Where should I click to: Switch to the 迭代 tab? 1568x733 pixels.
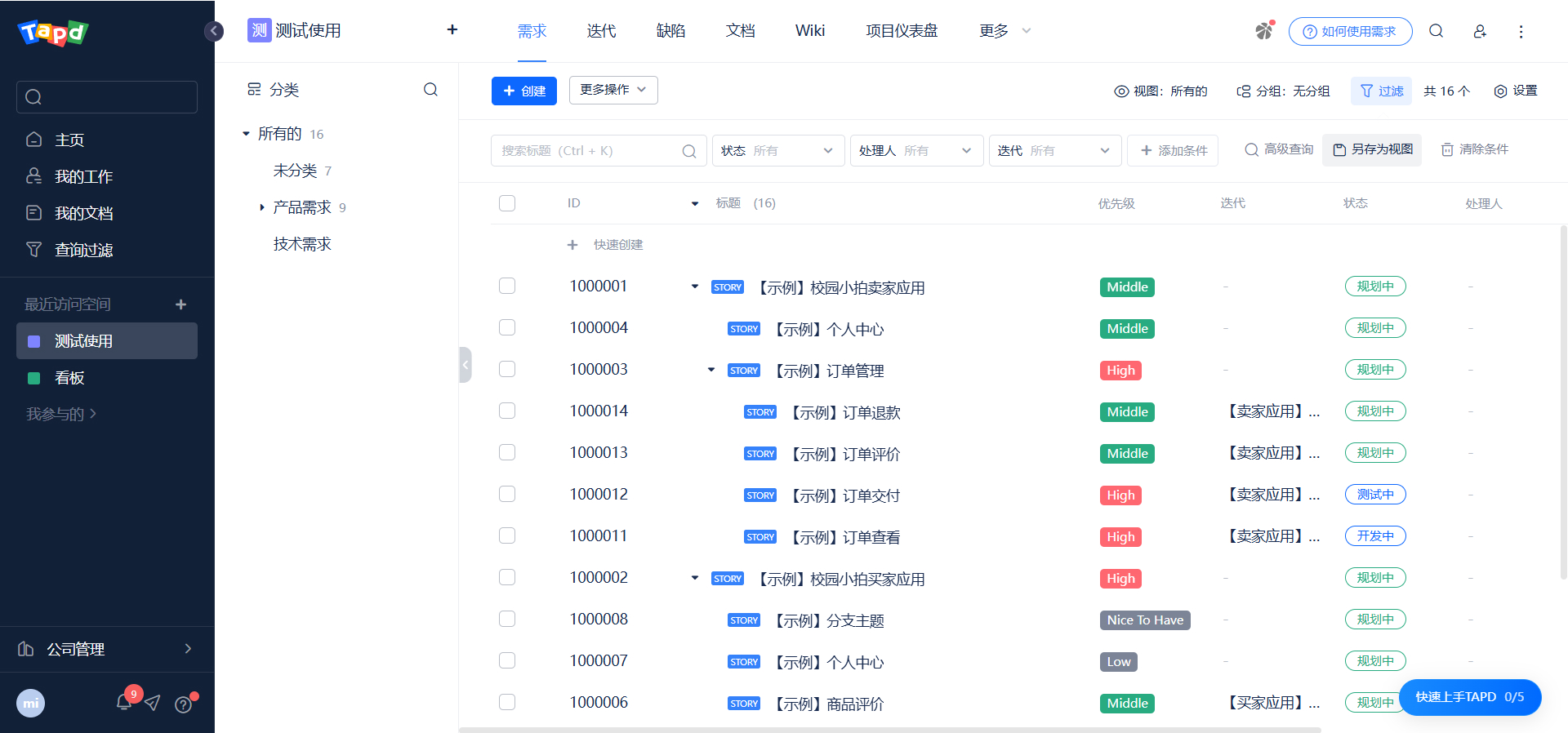coord(601,31)
